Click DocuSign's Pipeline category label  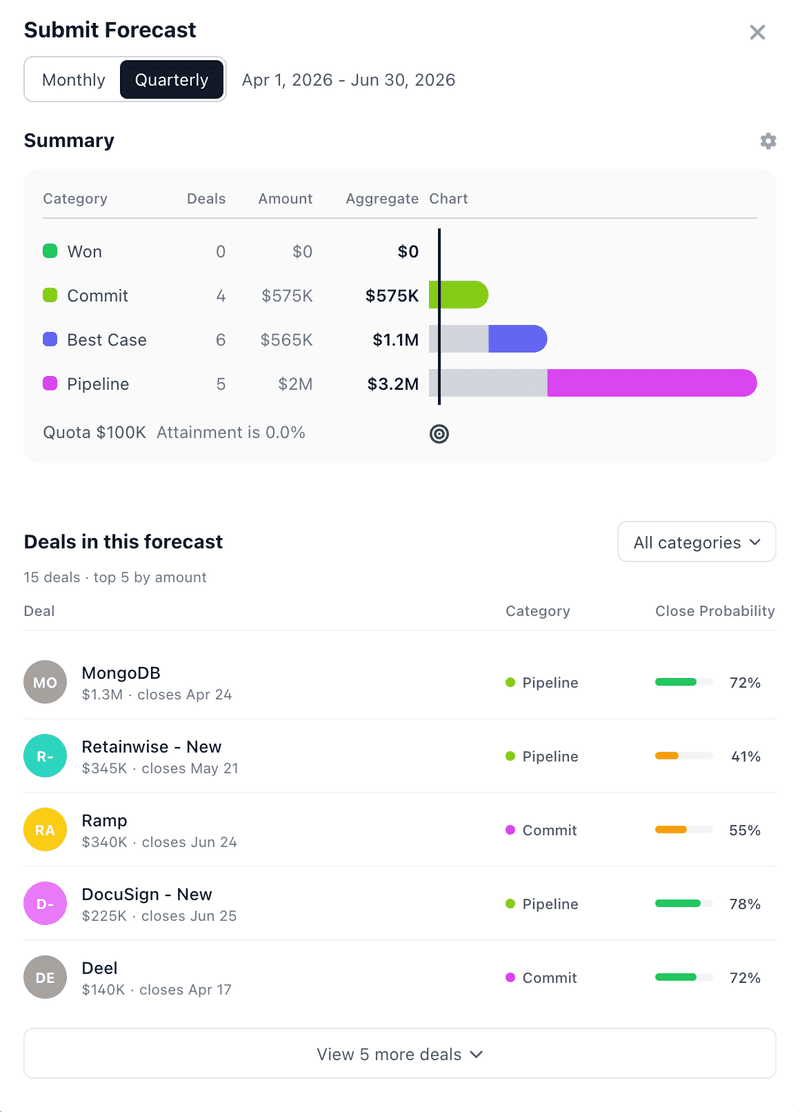550,904
